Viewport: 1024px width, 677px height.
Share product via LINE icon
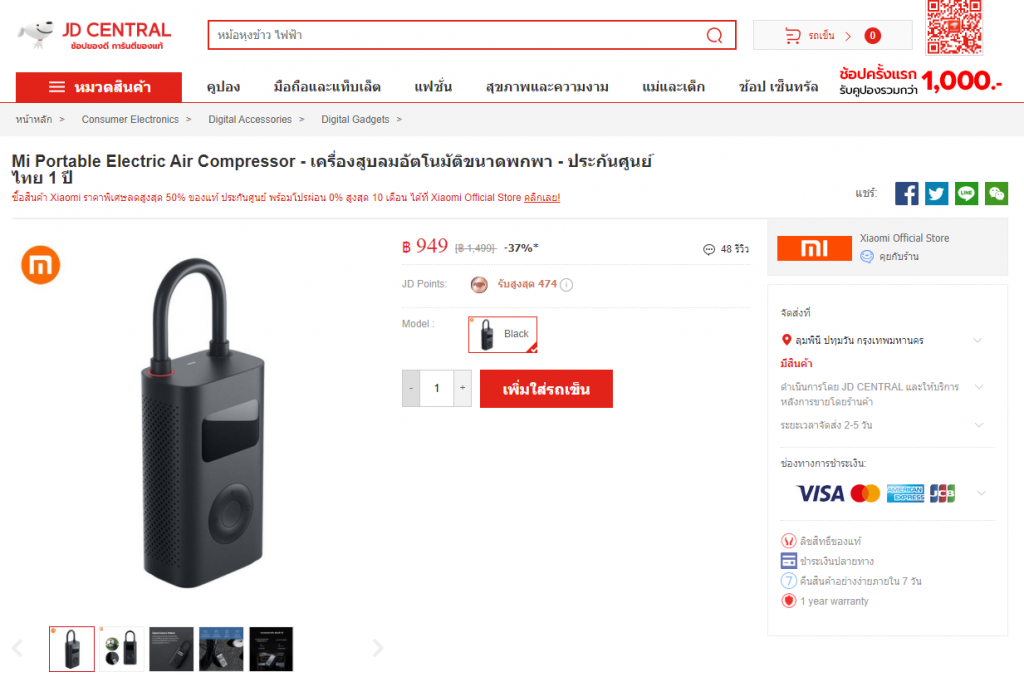(x=967, y=194)
